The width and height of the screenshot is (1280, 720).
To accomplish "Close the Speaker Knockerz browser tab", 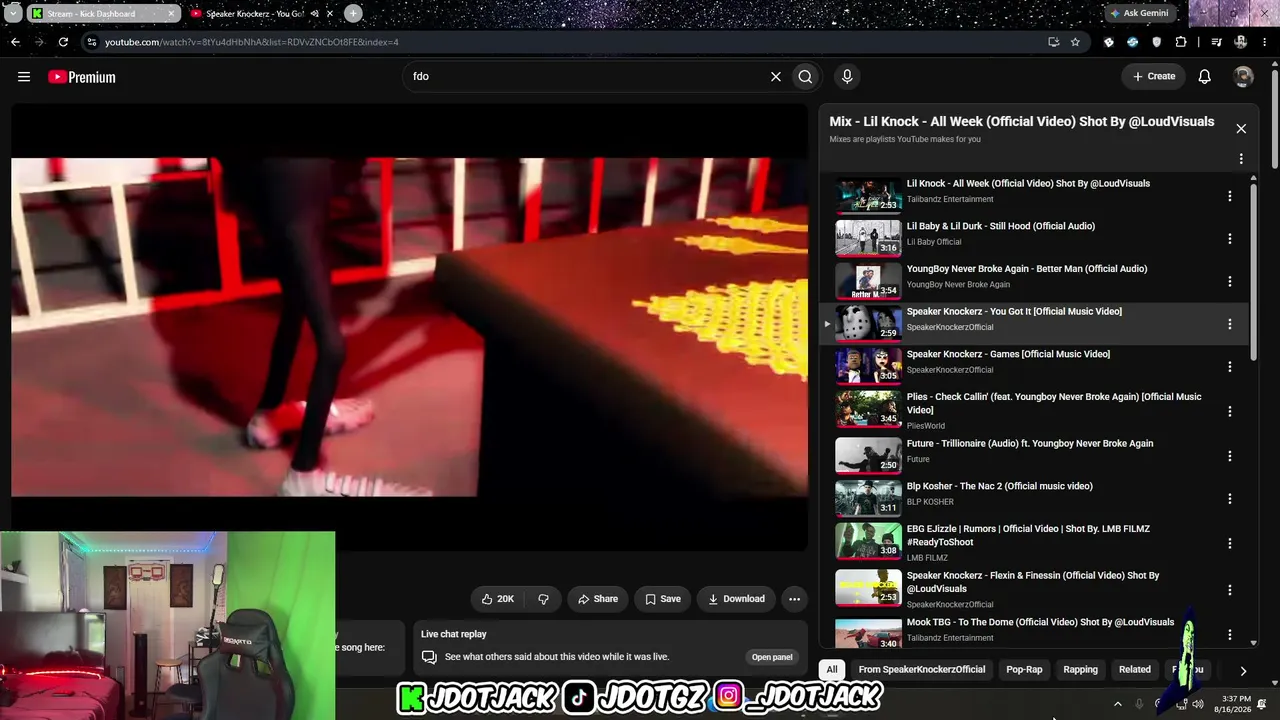I will 329,13.
